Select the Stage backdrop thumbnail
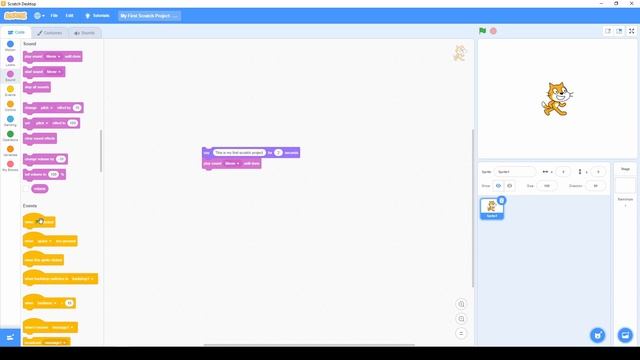Image resolution: width=640 pixels, height=360 pixels. (625, 185)
